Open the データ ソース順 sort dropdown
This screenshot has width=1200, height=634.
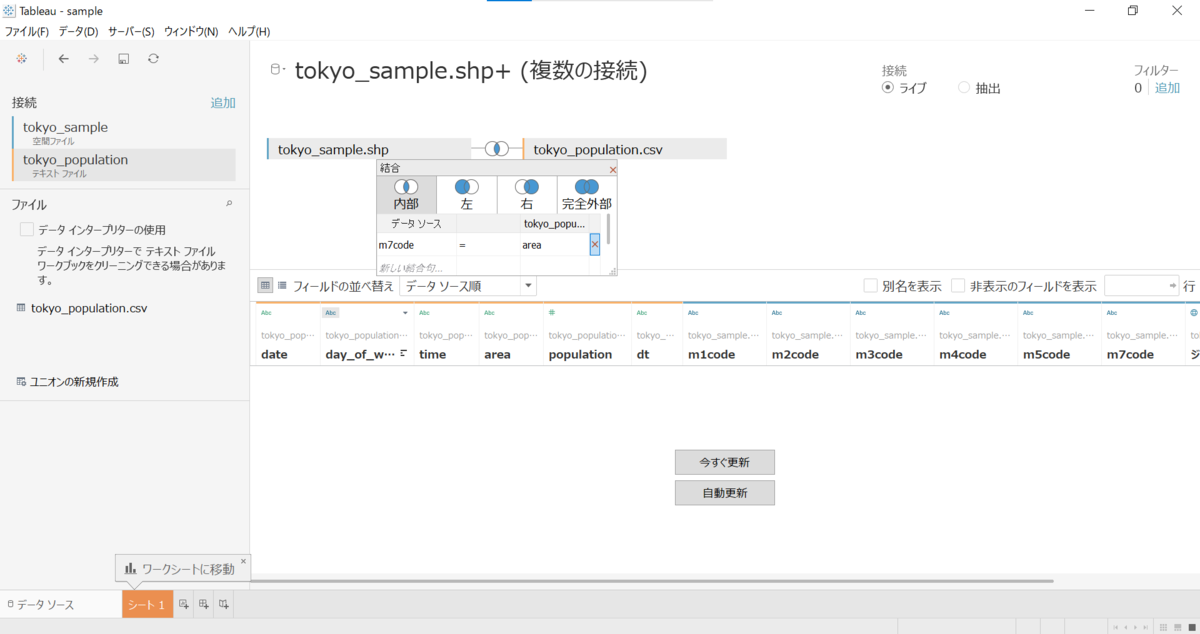pos(468,286)
